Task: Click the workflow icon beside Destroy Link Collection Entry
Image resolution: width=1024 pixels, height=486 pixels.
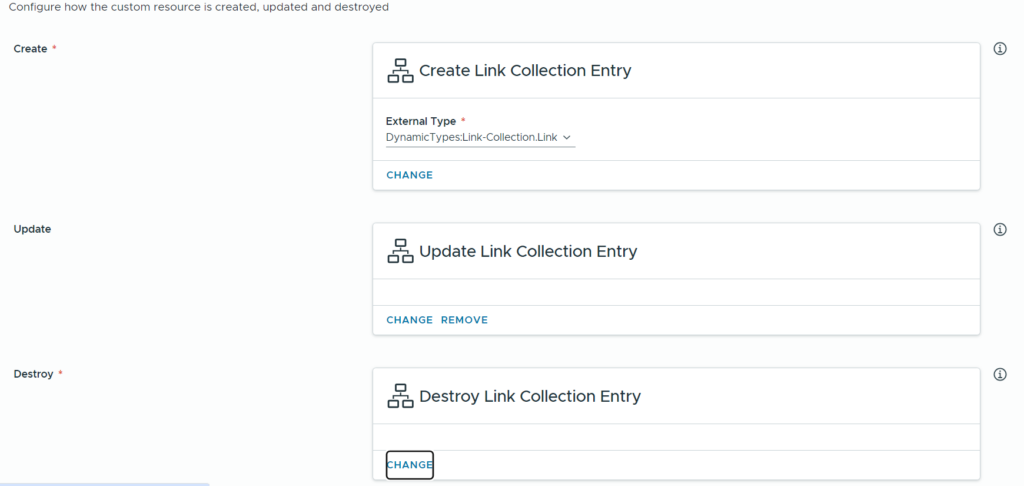Action: (400, 396)
